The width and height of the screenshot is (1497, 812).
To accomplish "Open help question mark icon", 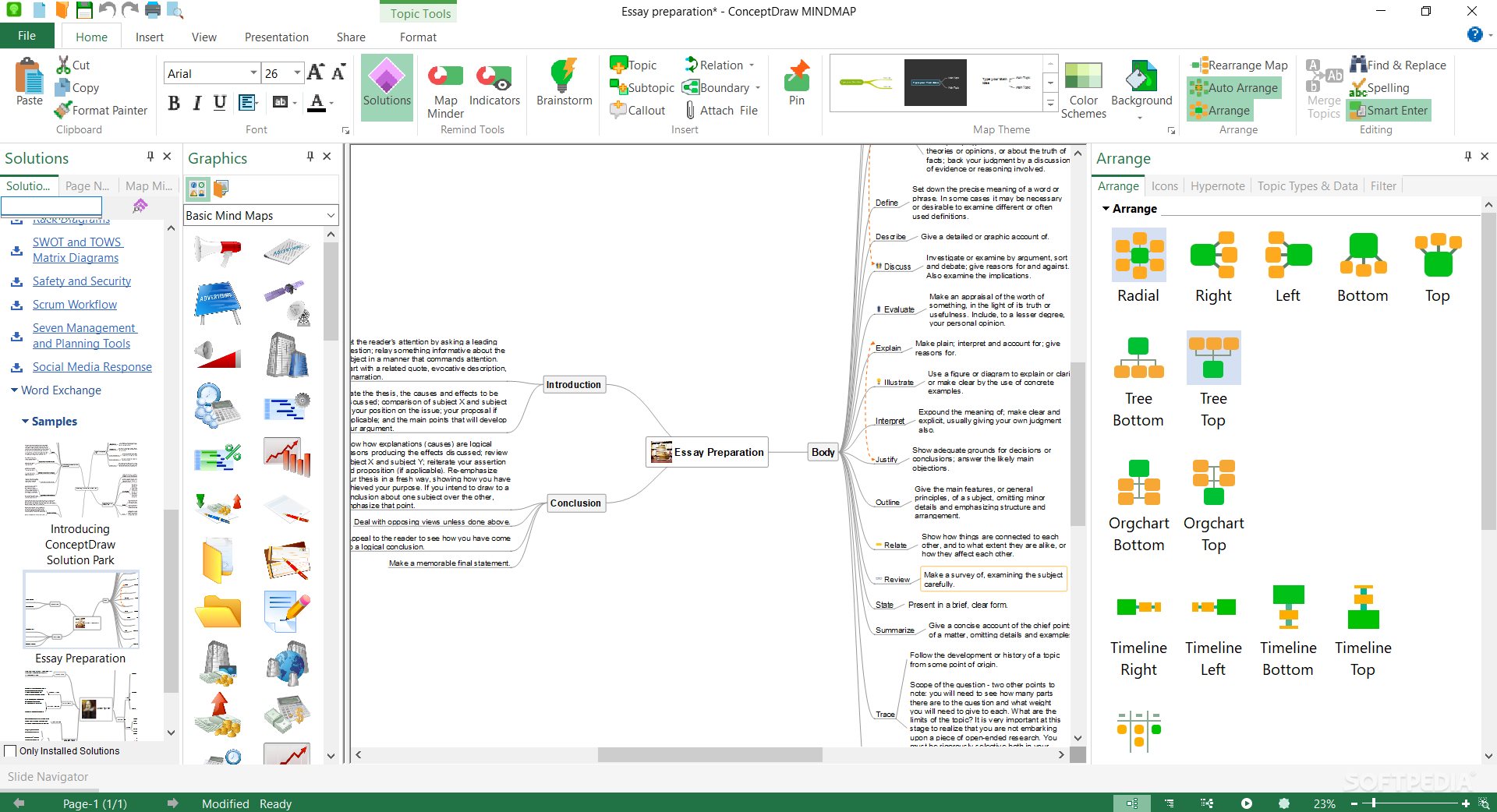I will (x=1474, y=34).
